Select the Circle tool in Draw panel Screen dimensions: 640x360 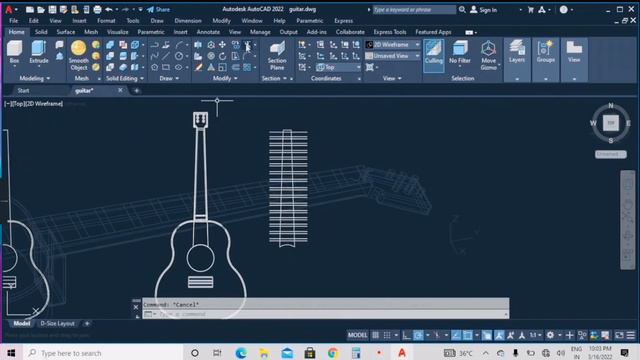(x=179, y=56)
